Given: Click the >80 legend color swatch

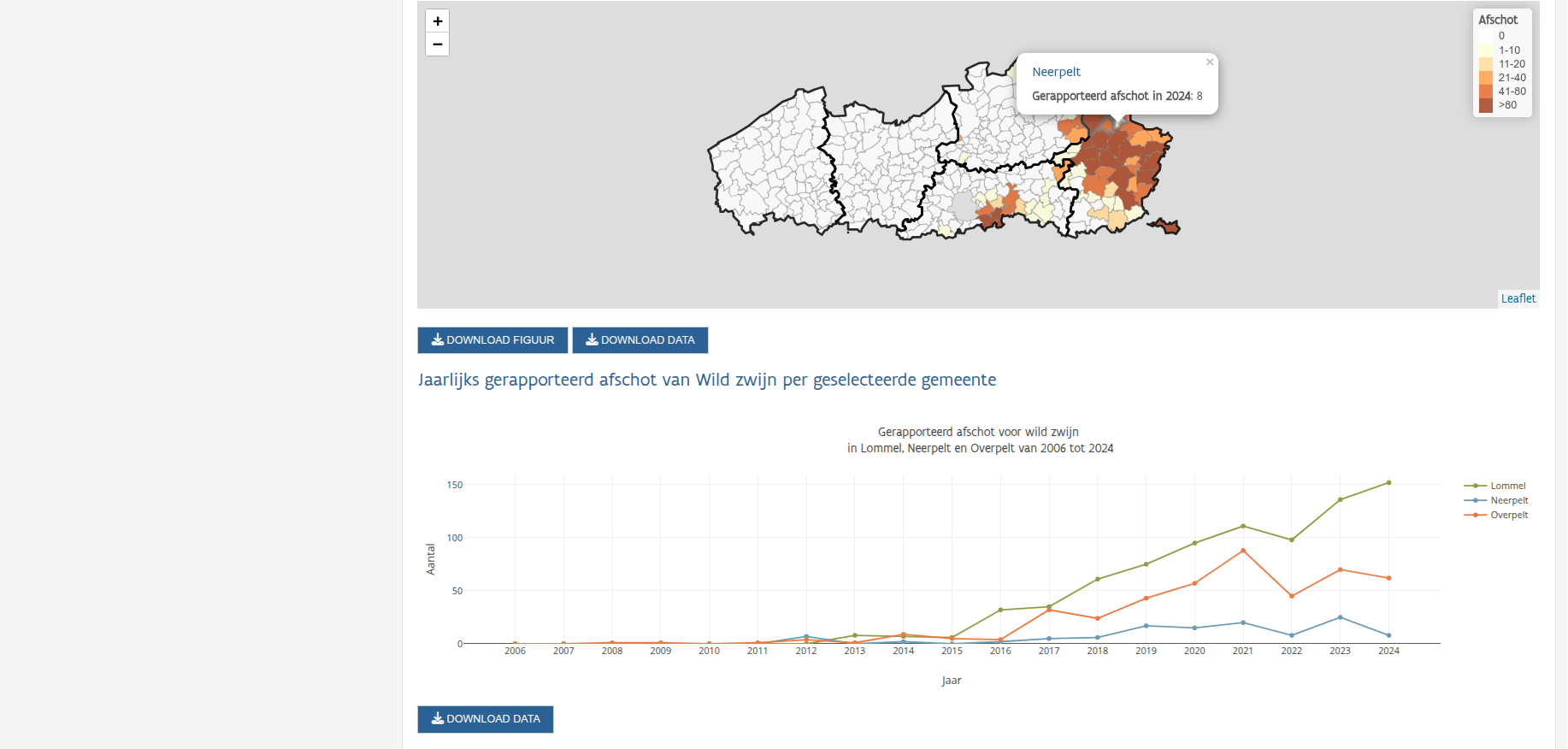Looking at the screenshot, I should [x=1486, y=105].
